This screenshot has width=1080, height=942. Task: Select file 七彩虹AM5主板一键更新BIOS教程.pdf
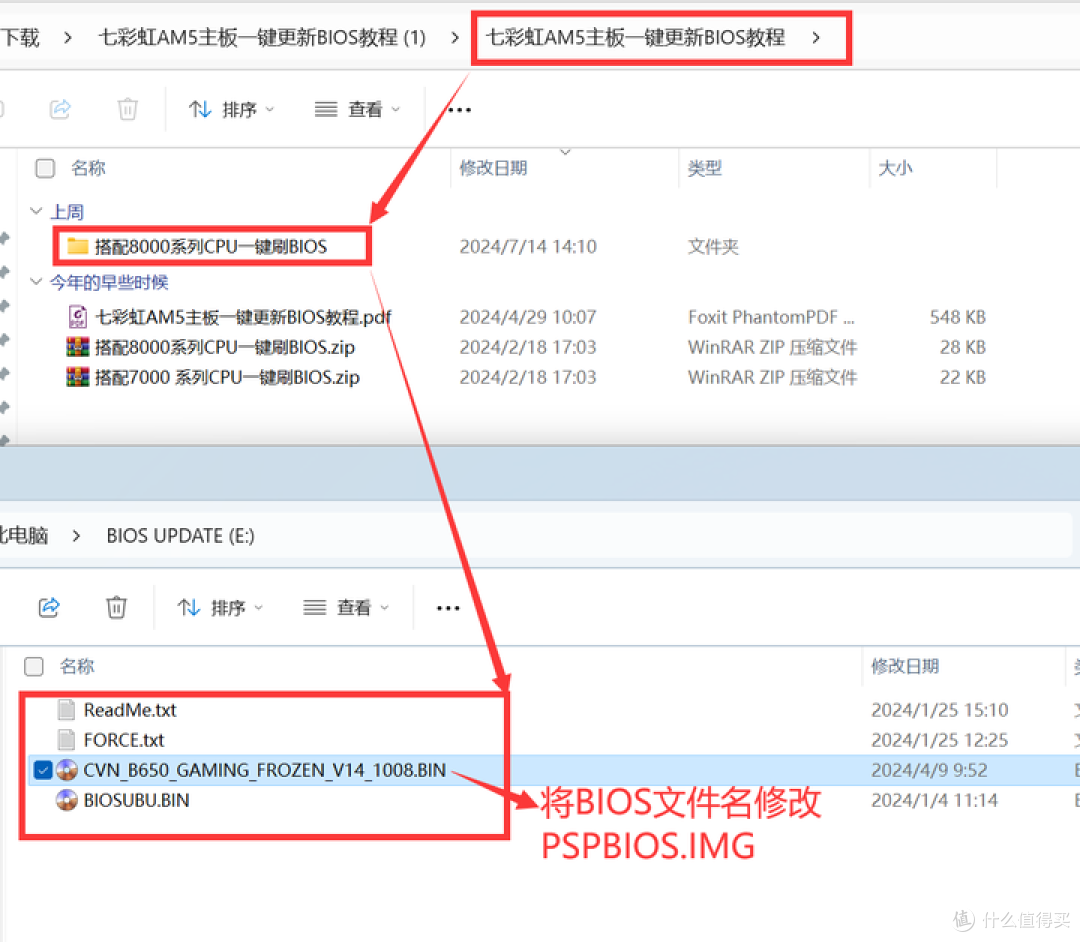coord(243,317)
